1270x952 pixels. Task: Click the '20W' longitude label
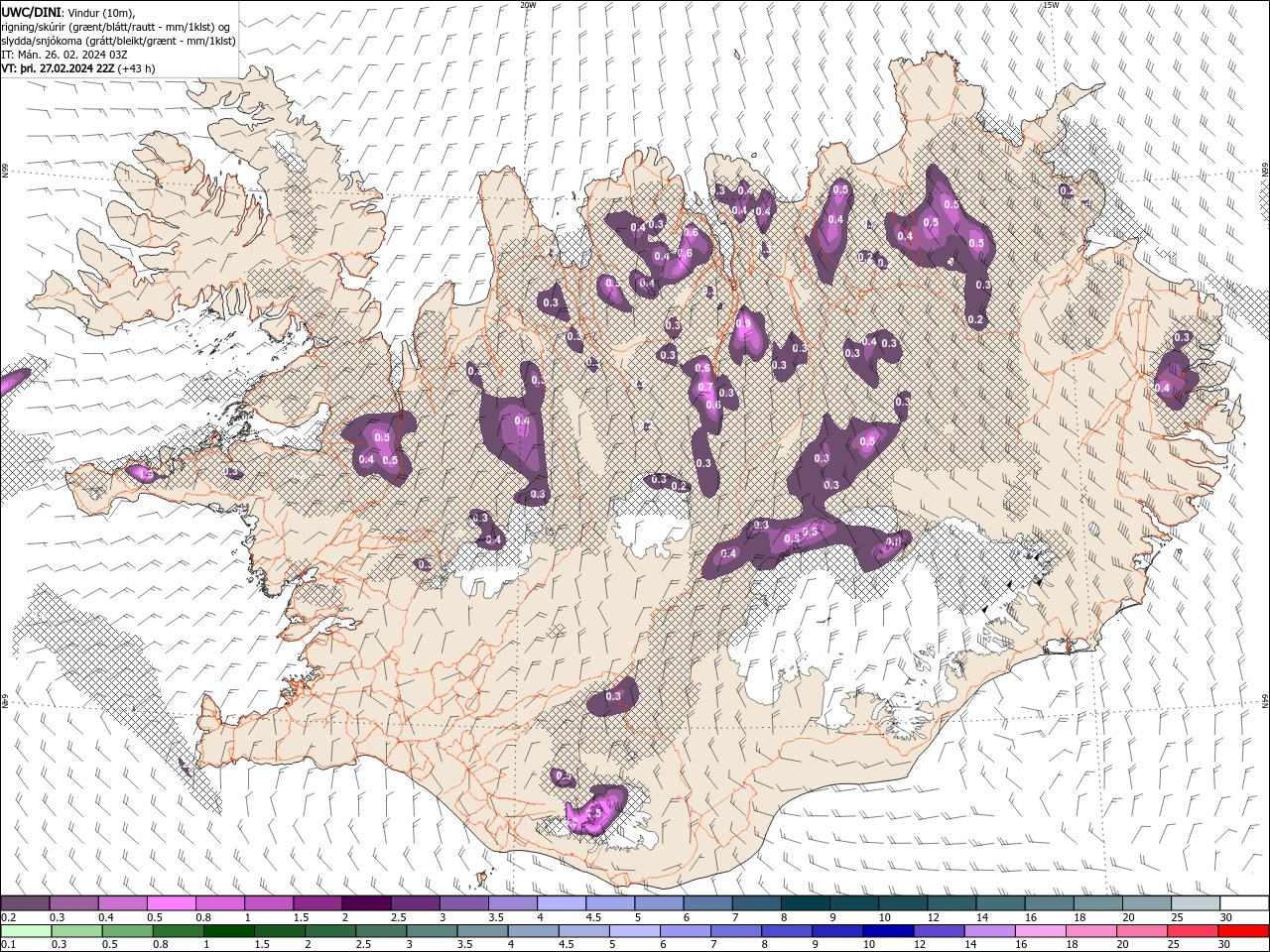coord(528,5)
